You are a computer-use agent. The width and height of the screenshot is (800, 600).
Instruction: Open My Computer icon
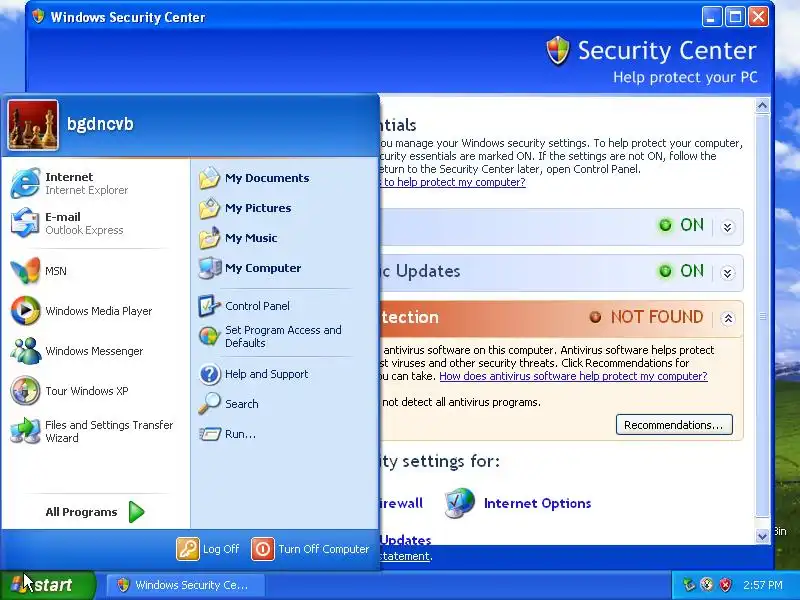[x=209, y=268]
